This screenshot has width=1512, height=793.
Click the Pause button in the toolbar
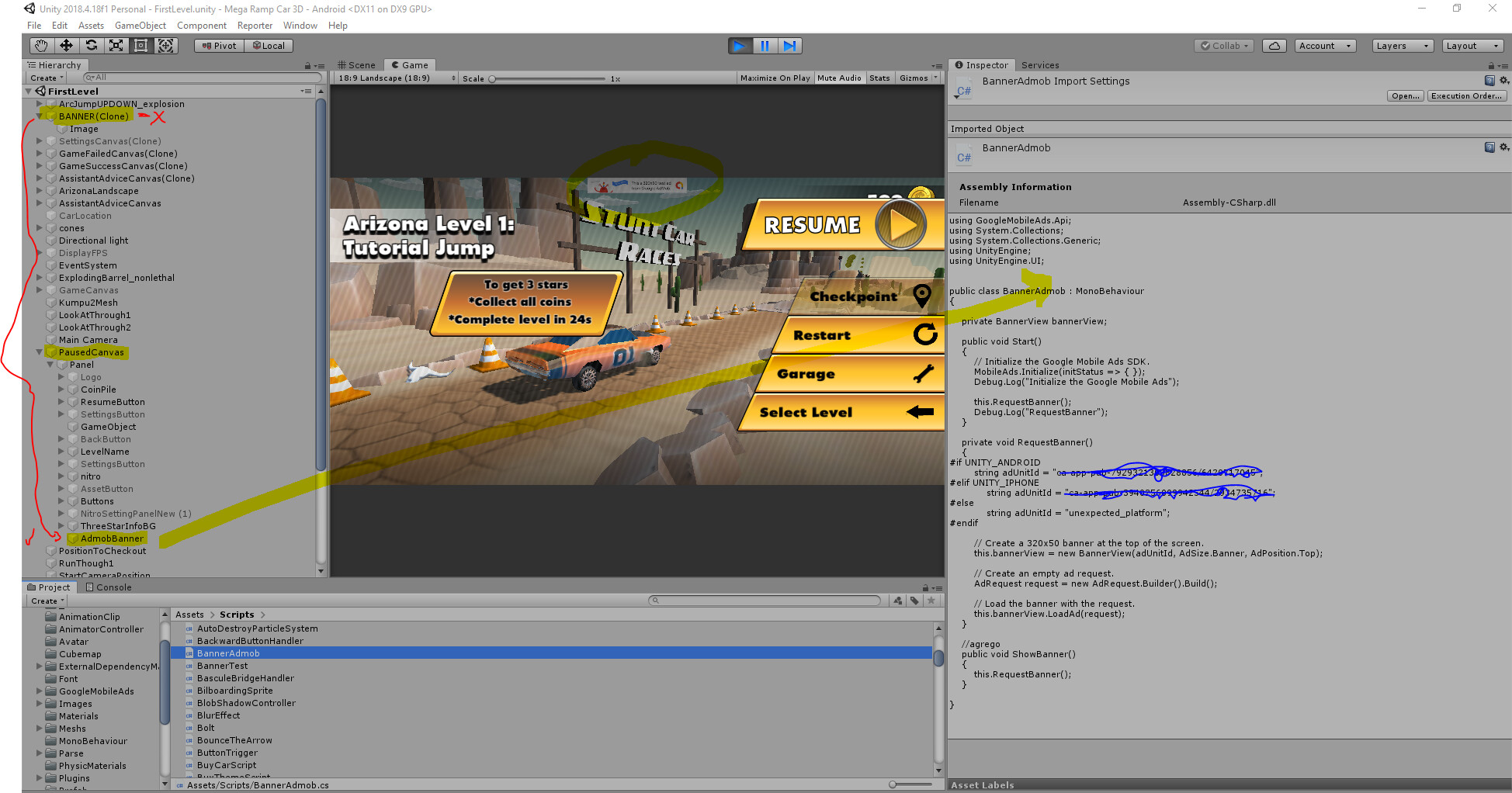click(x=765, y=46)
